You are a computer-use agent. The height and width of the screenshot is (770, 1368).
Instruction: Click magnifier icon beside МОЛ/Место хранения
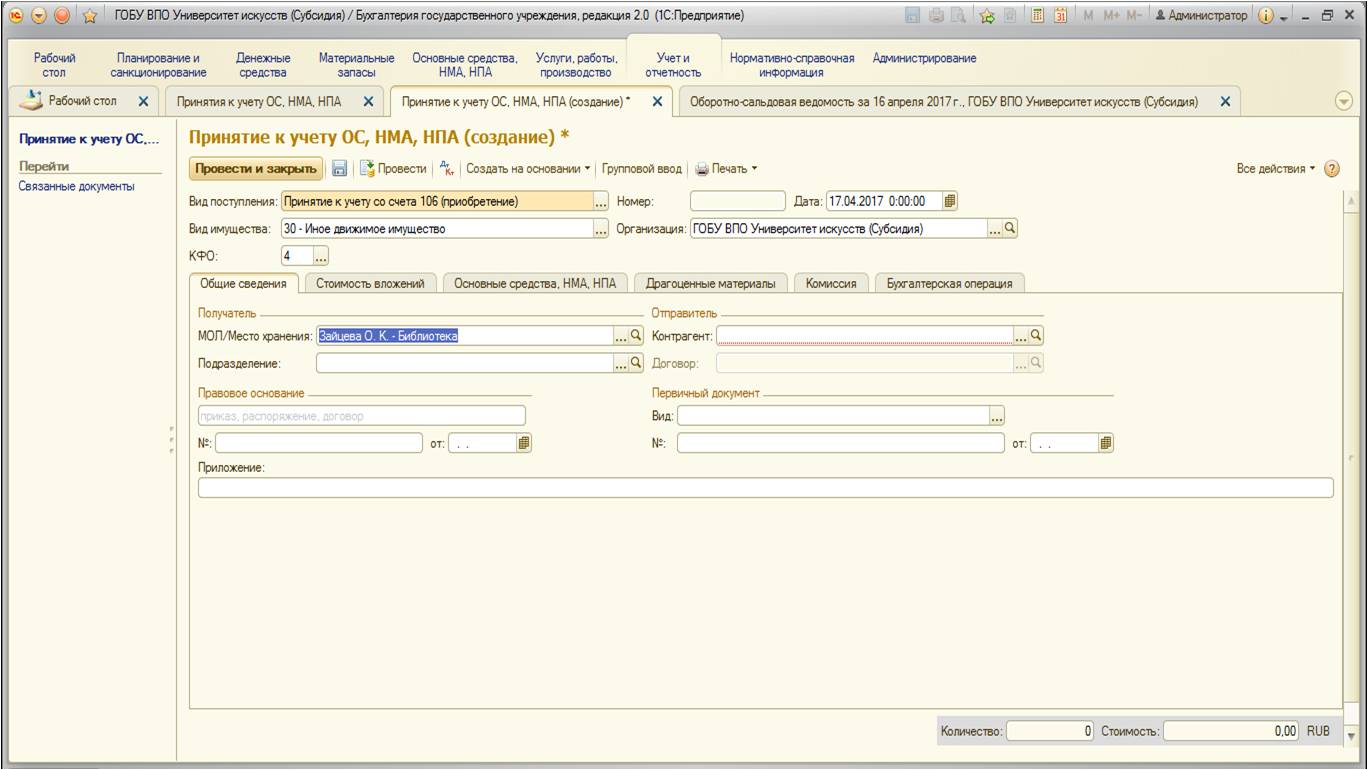tap(636, 336)
